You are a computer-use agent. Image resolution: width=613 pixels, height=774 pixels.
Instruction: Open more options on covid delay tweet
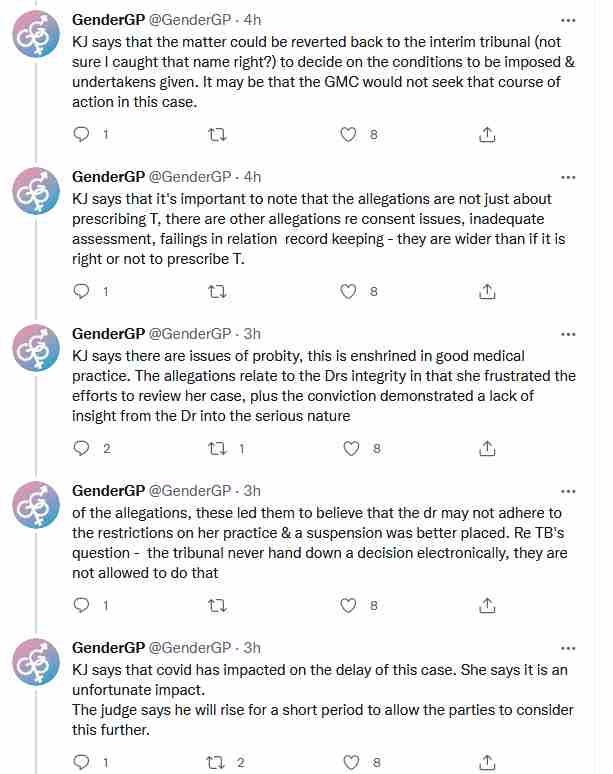568,648
